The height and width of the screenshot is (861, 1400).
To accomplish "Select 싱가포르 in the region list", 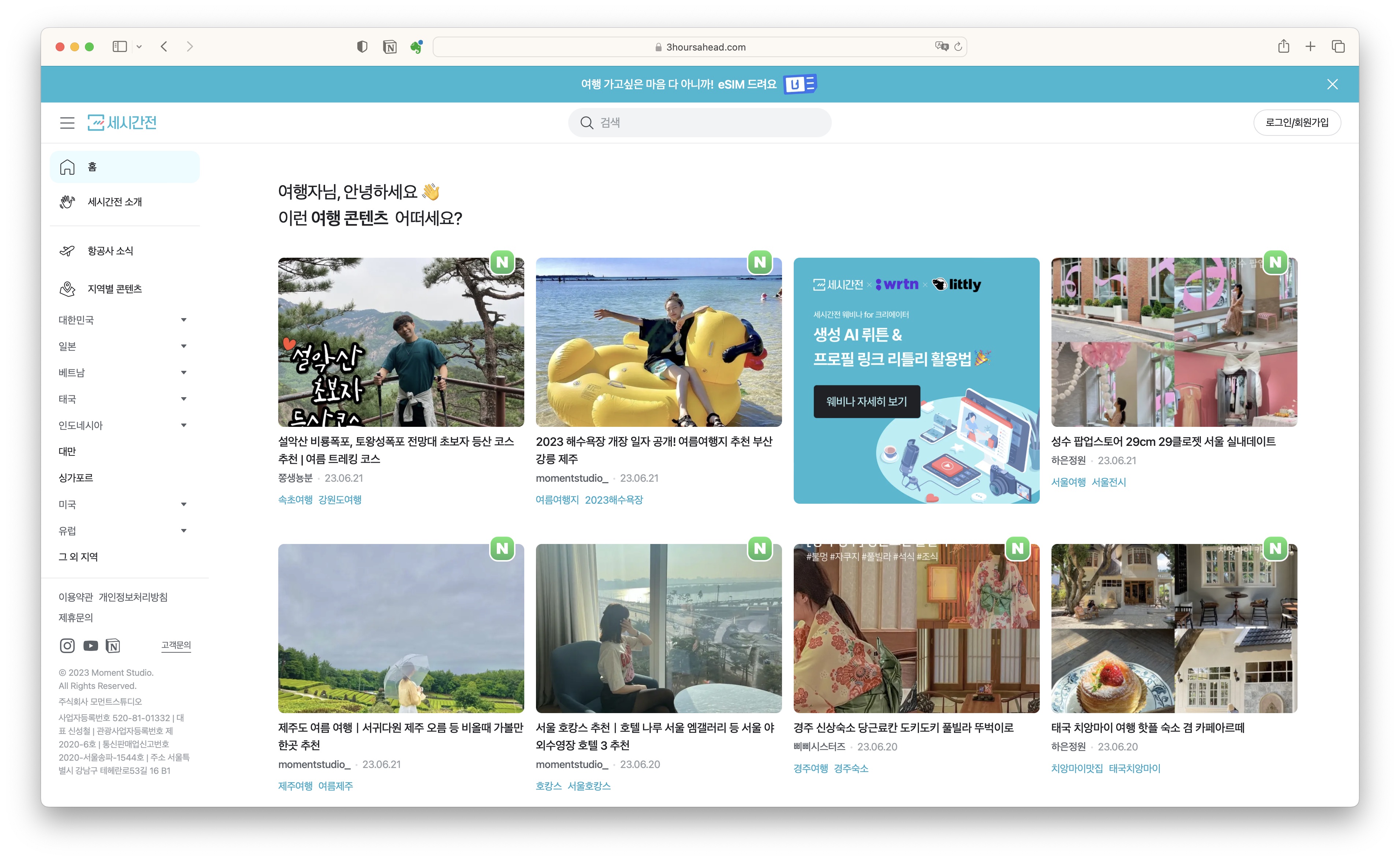I will (x=76, y=478).
